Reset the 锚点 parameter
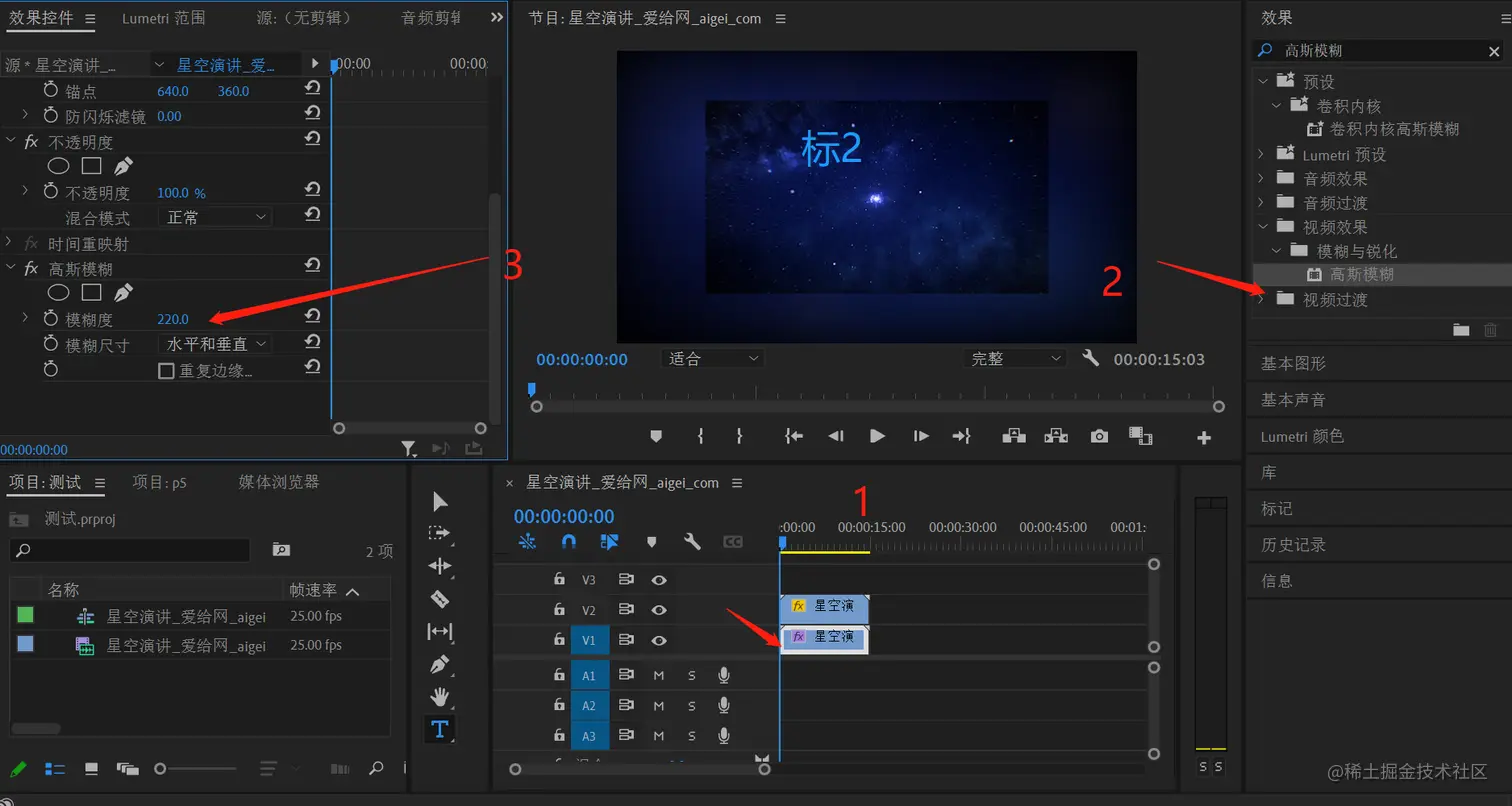 pos(312,88)
